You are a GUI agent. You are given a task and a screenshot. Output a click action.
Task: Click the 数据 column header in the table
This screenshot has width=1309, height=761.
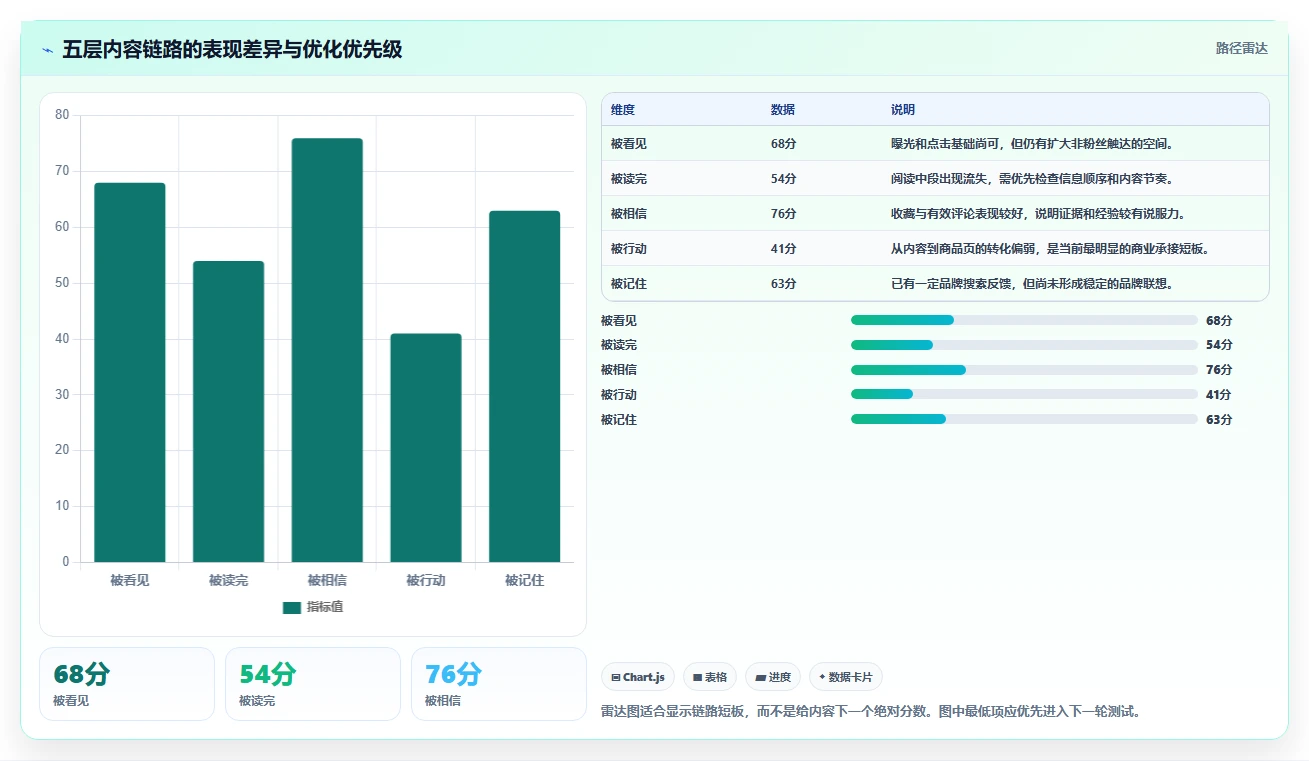[783, 110]
